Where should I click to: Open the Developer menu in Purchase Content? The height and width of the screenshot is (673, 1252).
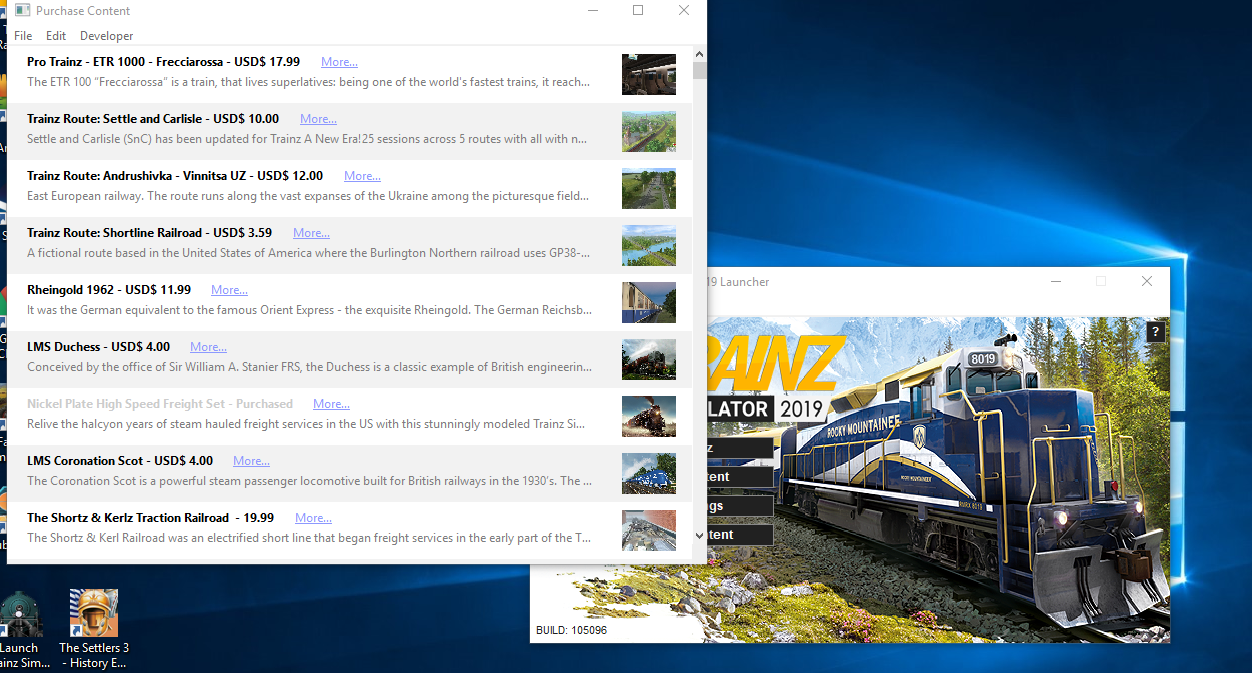[x=107, y=36]
